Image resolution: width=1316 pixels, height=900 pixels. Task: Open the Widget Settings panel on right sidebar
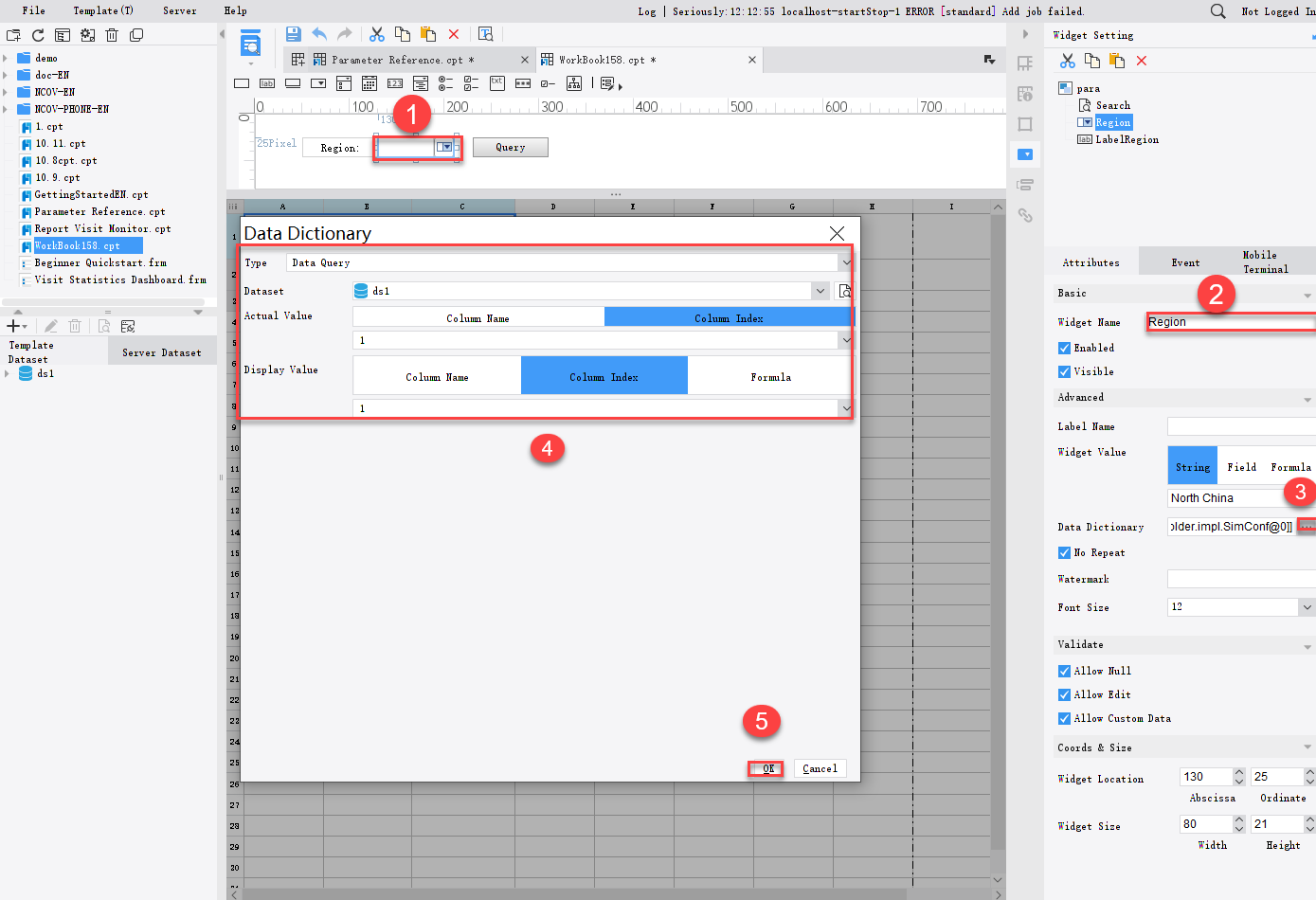[1026, 154]
